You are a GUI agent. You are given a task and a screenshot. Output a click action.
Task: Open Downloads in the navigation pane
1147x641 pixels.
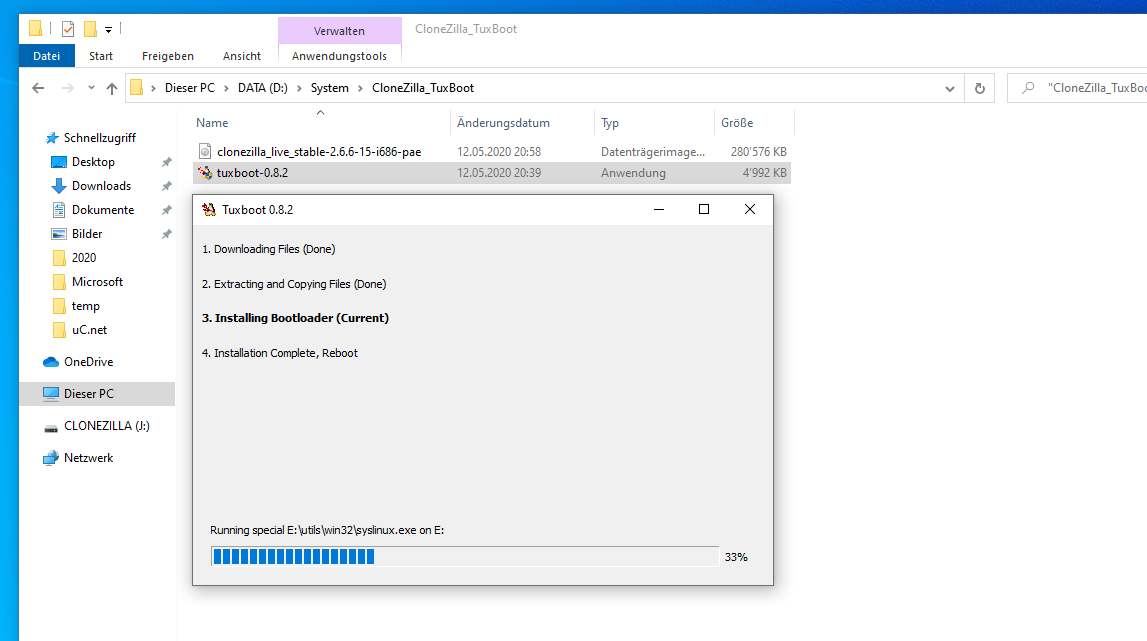click(101, 186)
